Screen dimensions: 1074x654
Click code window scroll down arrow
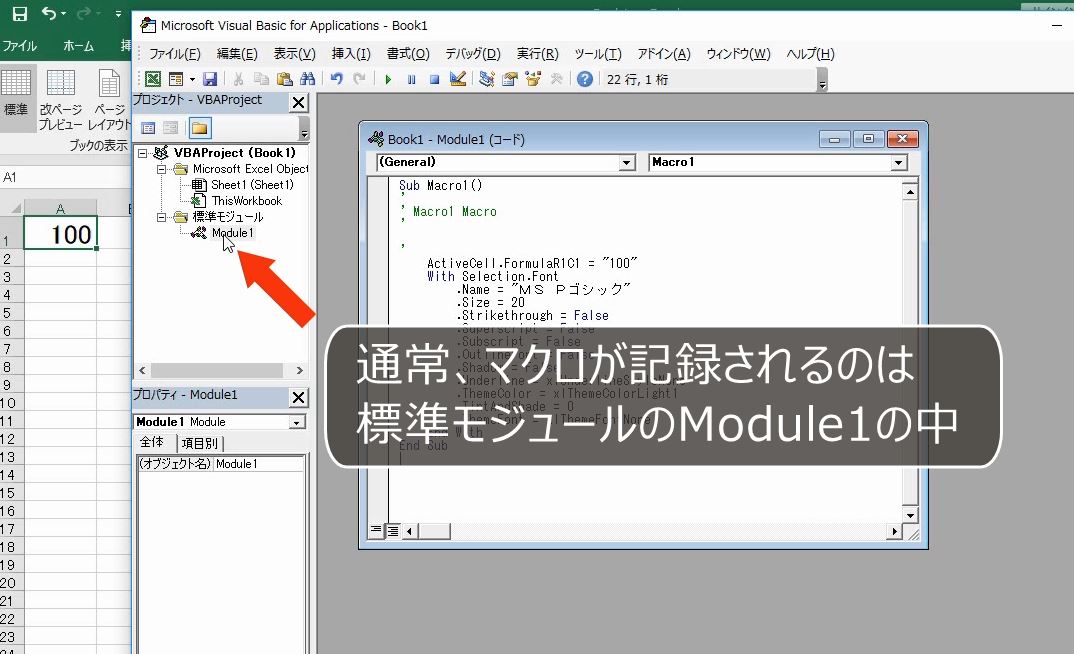[x=910, y=516]
